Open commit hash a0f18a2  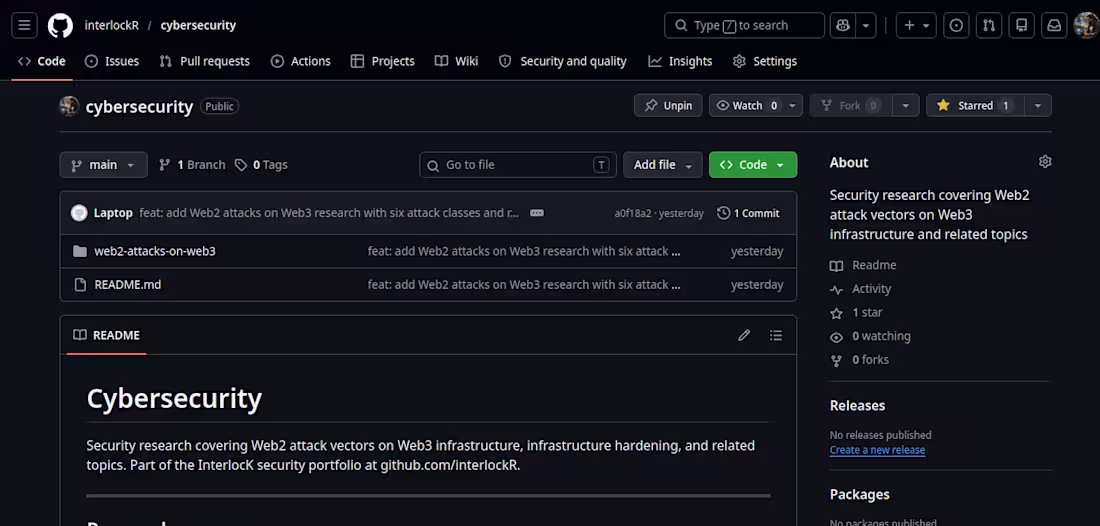633,213
